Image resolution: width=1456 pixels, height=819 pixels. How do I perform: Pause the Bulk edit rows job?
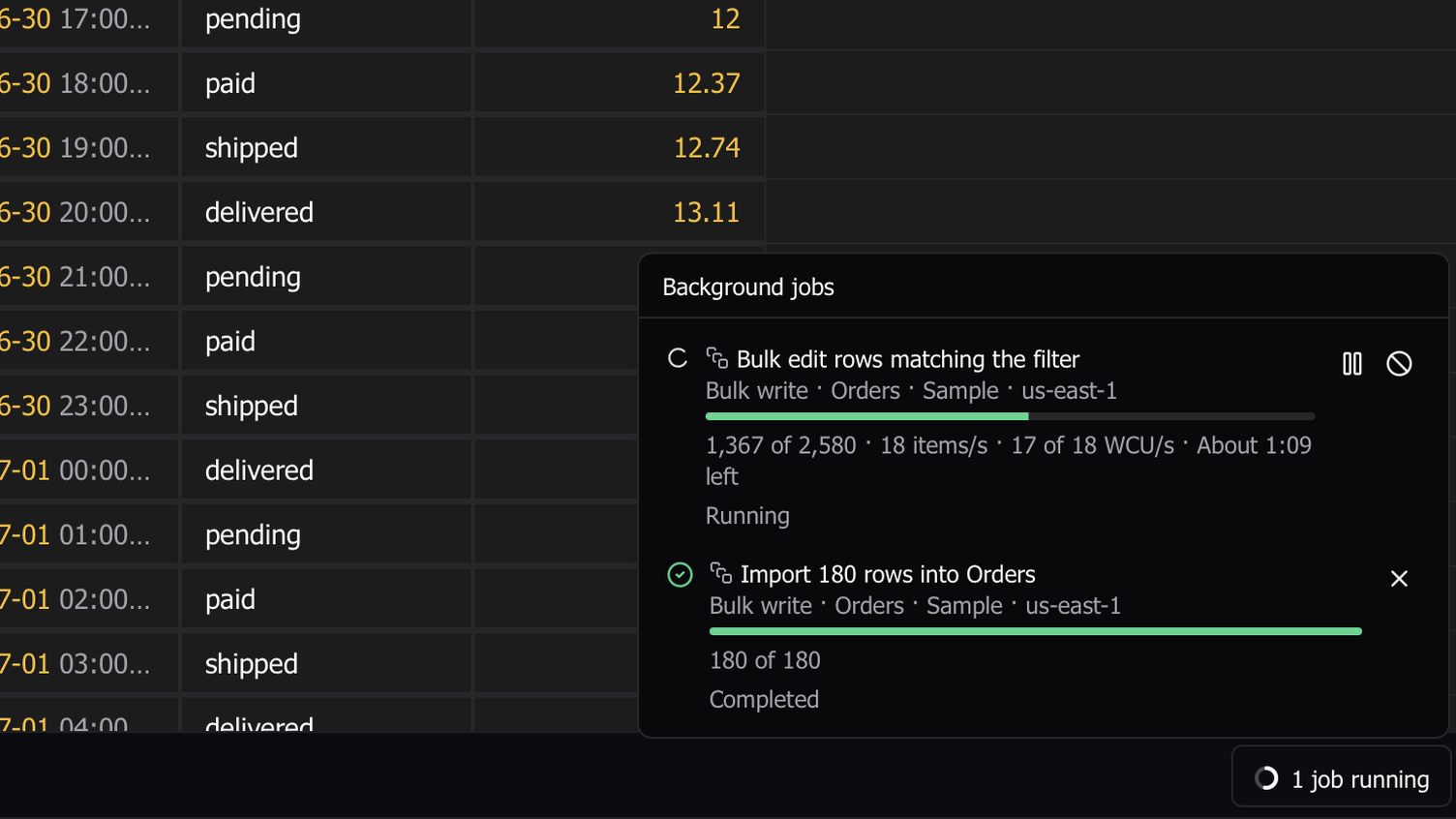point(1352,364)
